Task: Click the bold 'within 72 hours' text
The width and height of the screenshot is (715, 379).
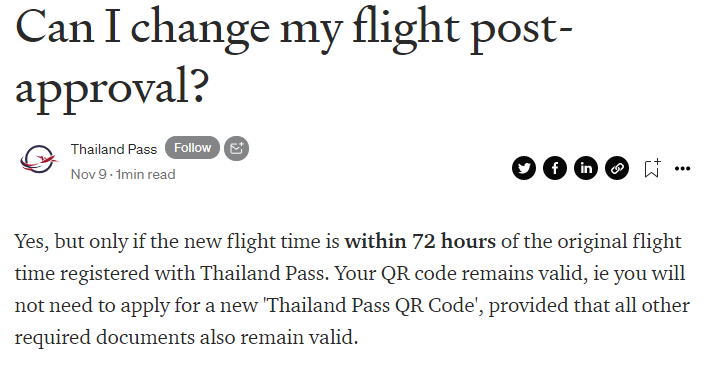Action: click(420, 241)
